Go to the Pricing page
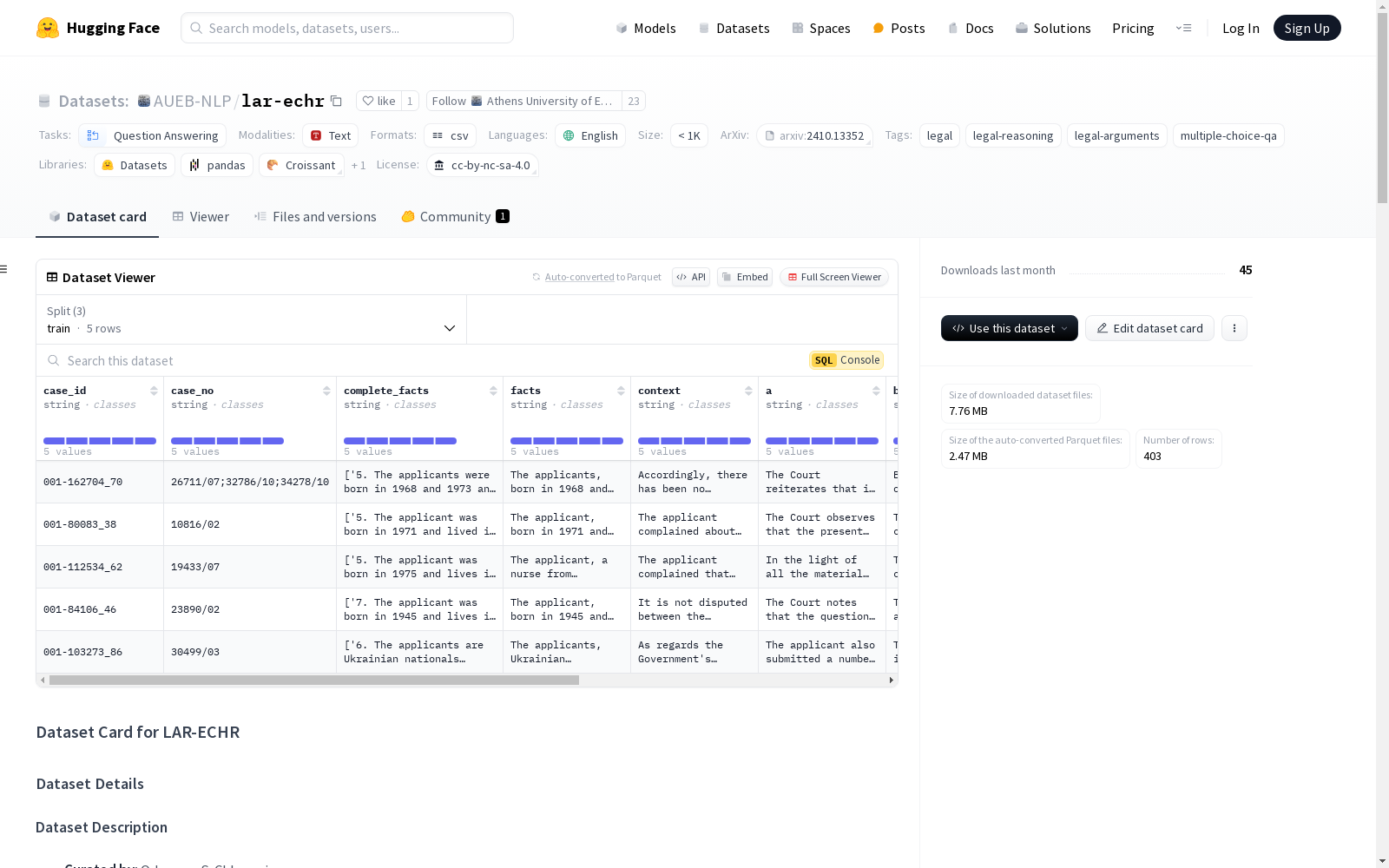The width and height of the screenshot is (1389, 868). click(x=1133, y=28)
